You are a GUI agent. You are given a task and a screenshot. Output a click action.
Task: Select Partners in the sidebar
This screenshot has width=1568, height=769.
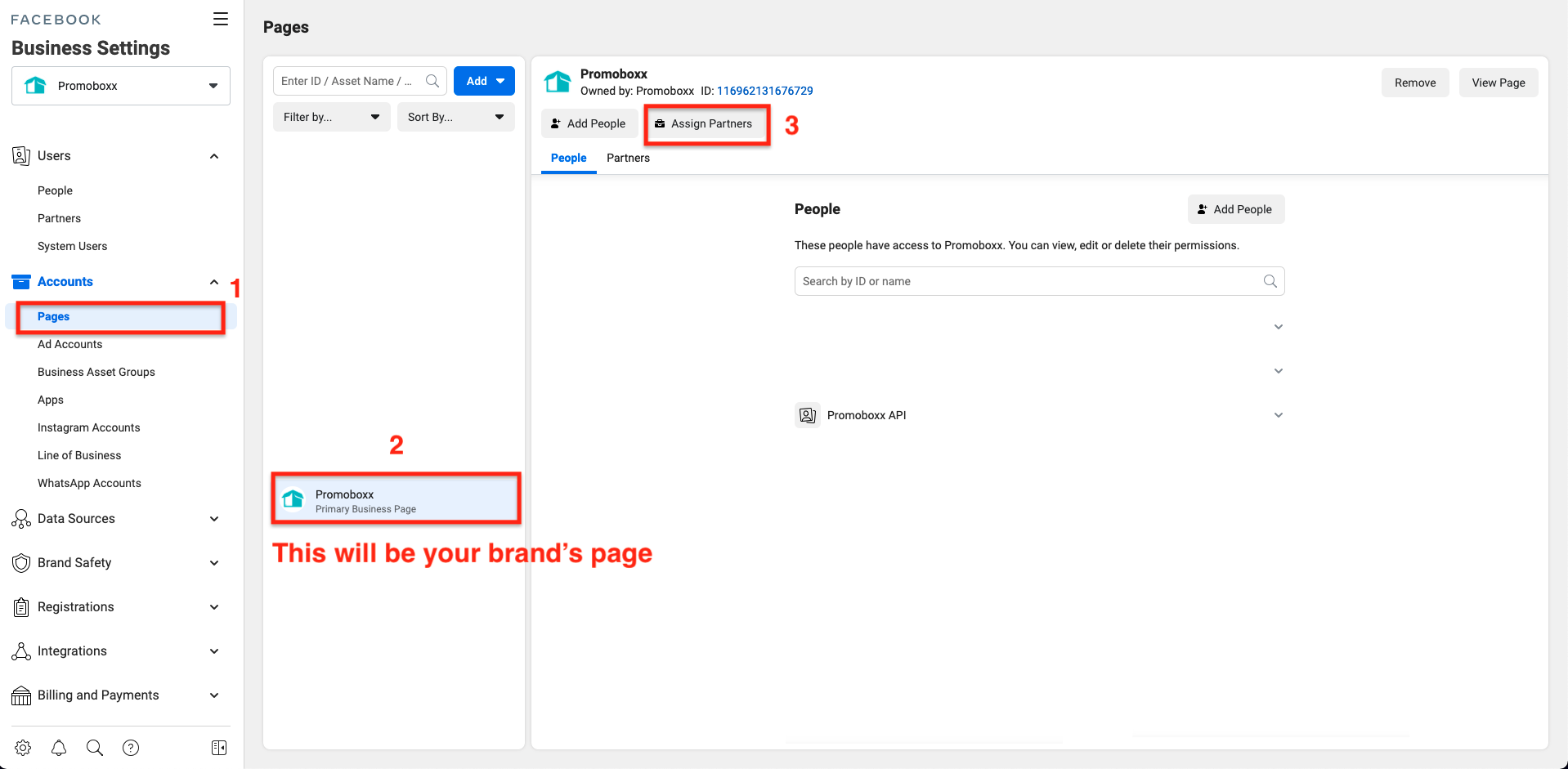(59, 218)
